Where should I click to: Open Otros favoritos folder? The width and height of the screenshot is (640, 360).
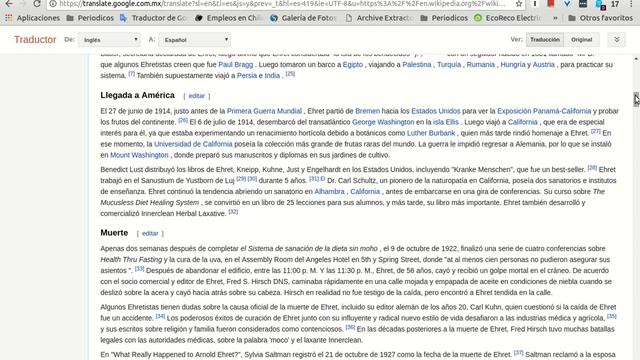(600, 18)
